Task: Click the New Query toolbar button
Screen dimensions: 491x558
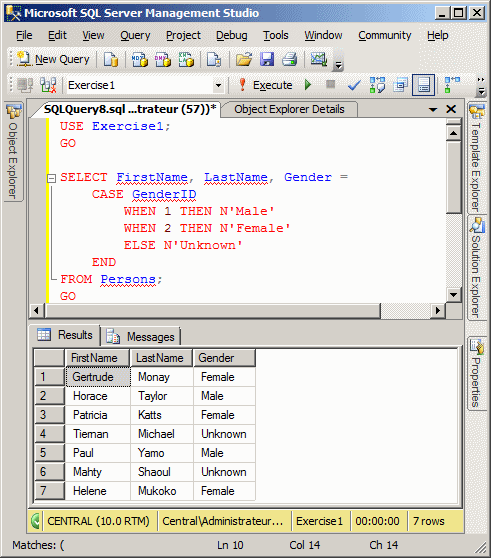Action: pyautogui.click(x=54, y=59)
